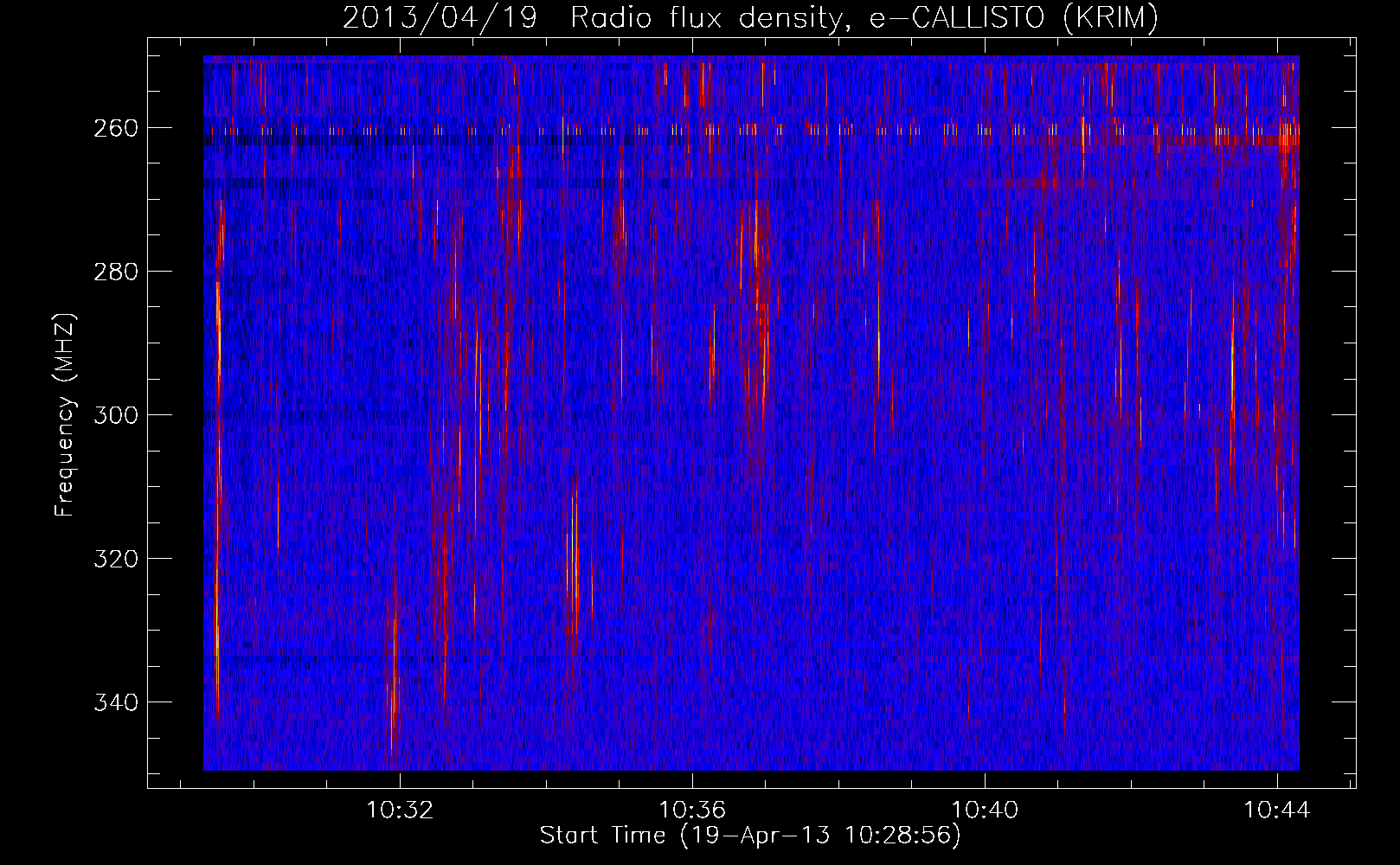
Task: Click the 10:32 time tick label
Action: pyautogui.click(x=400, y=811)
